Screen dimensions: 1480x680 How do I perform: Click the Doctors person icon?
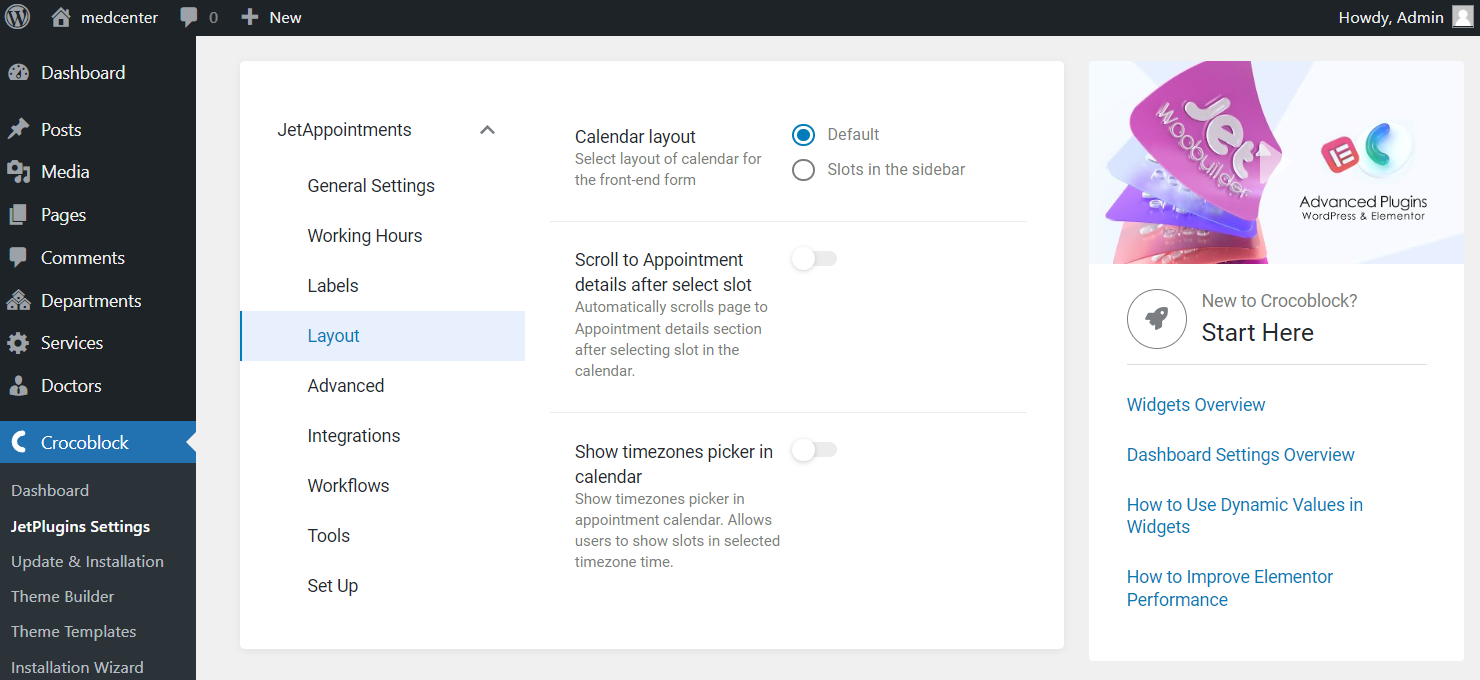click(x=18, y=386)
